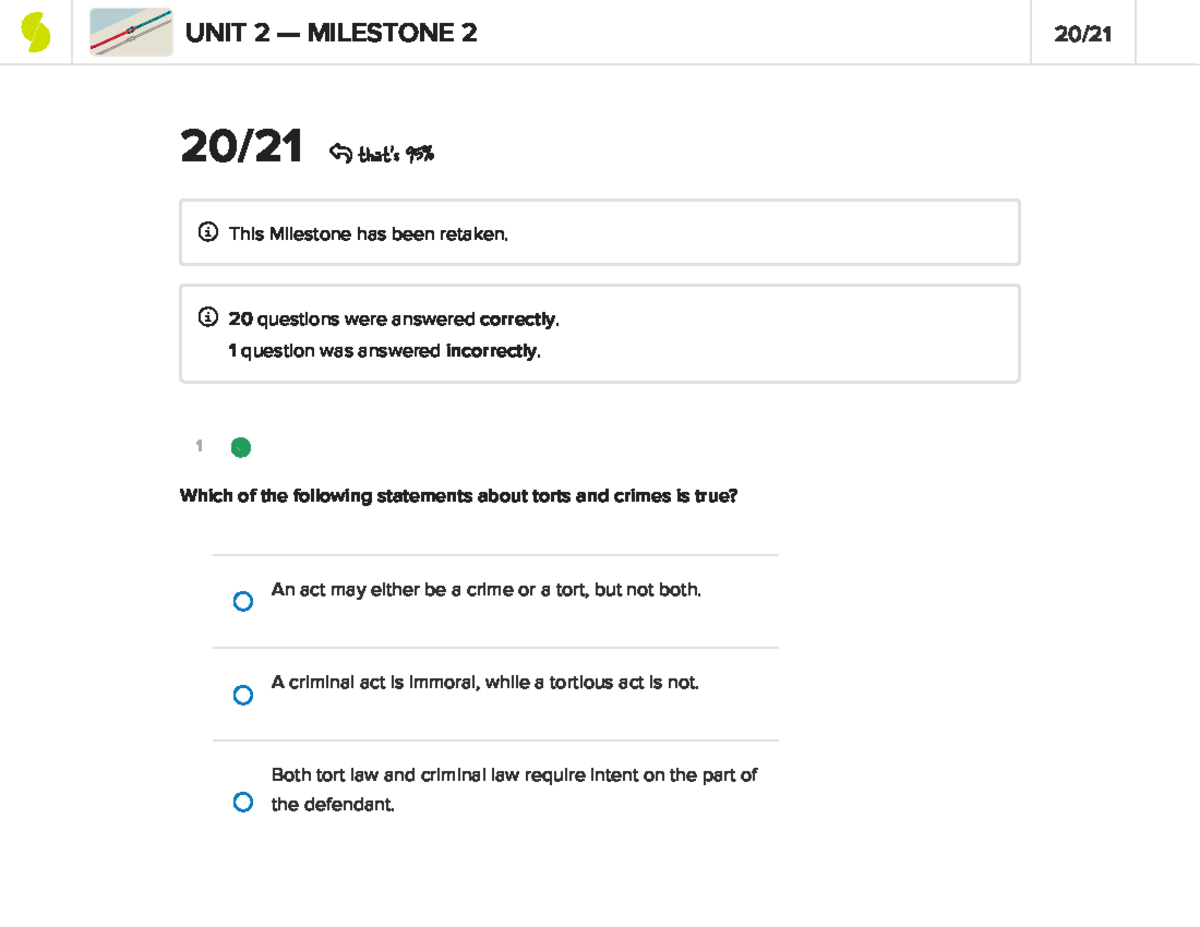1200x927 pixels.
Task: Click the green correct indicator above question 1
Action: point(240,447)
